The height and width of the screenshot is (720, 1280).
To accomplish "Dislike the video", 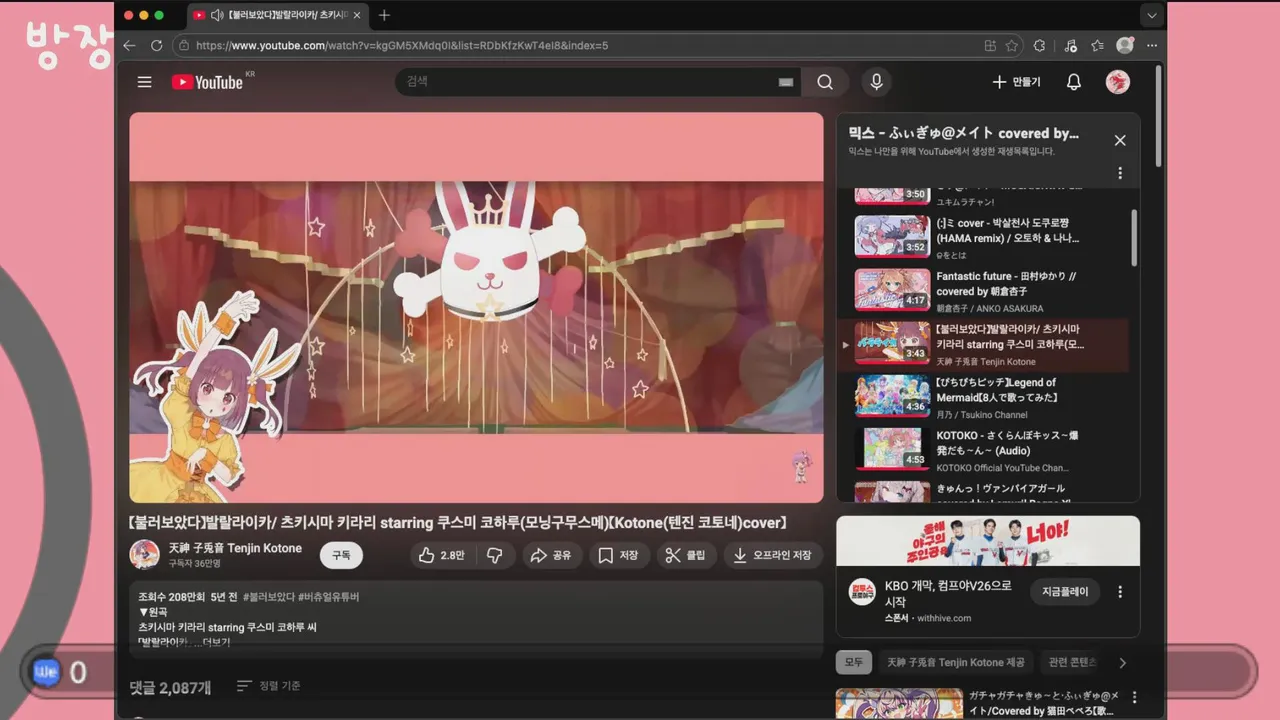I will (x=494, y=555).
